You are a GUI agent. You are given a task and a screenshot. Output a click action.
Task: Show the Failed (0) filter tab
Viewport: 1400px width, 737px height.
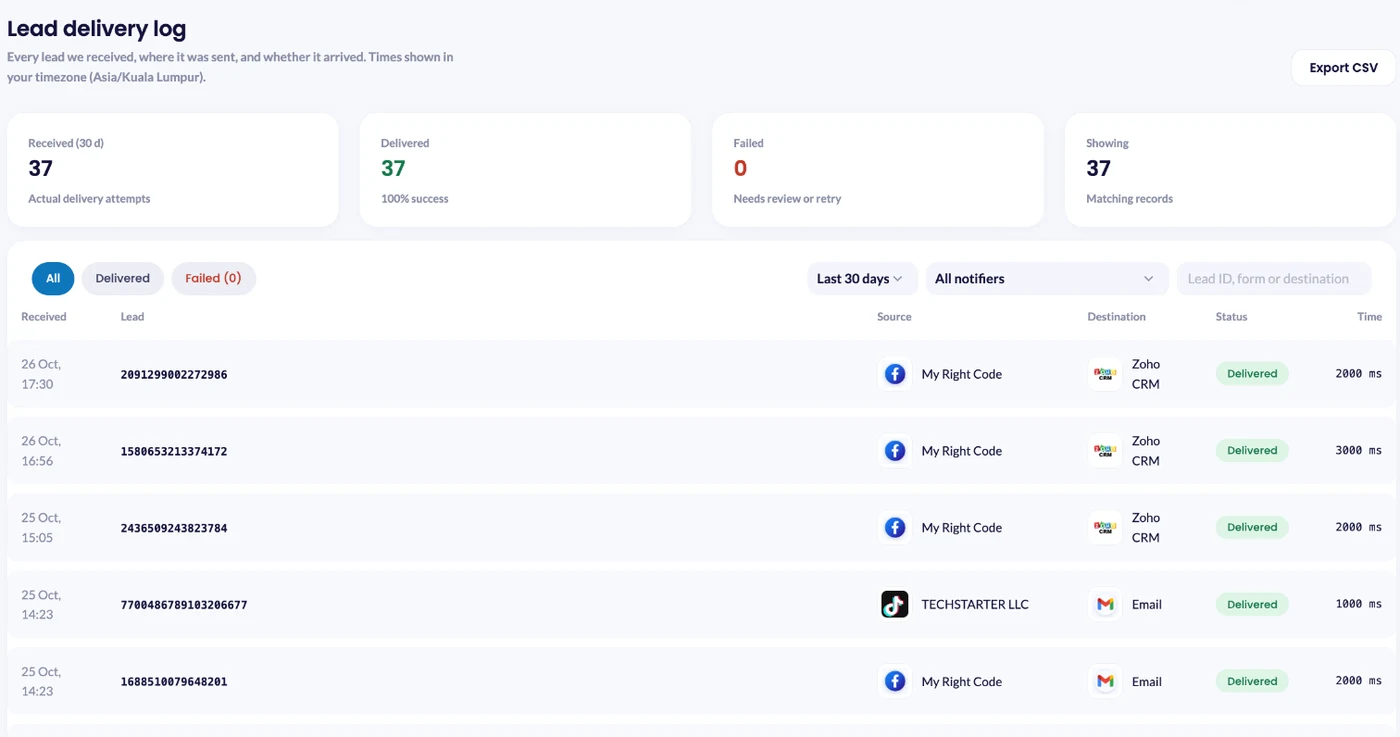(213, 279)
